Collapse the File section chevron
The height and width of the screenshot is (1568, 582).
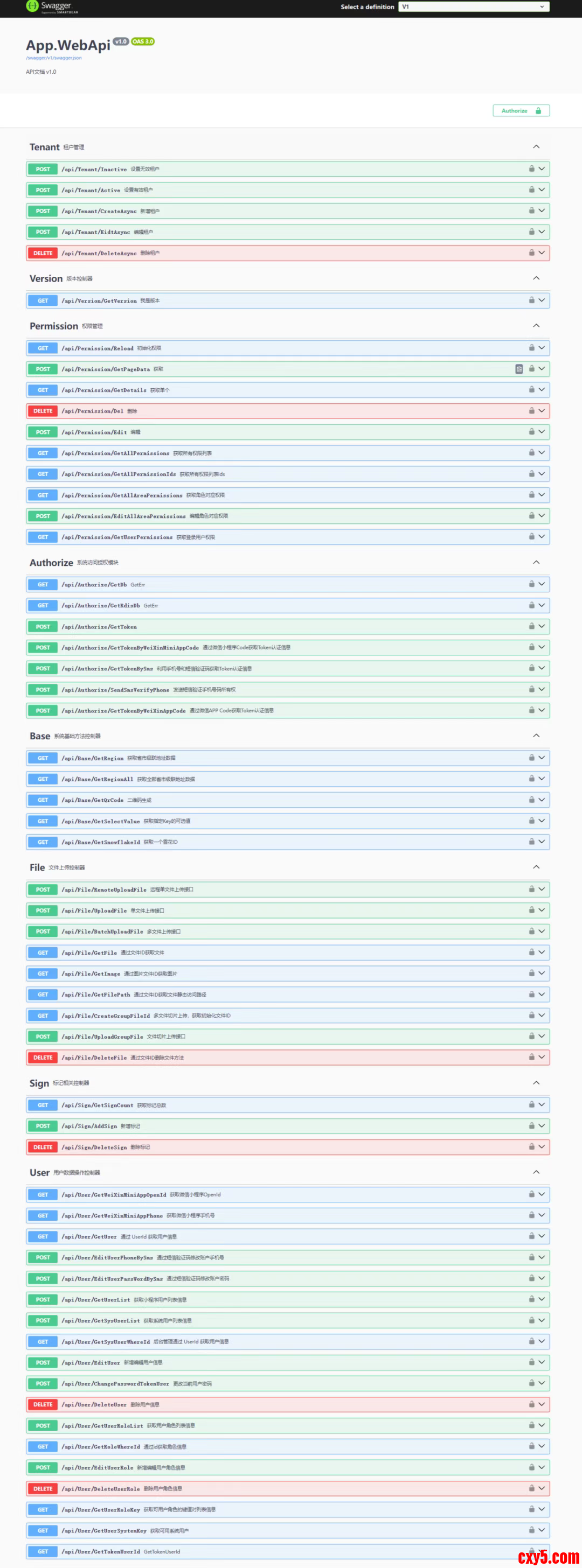pos(536,867)
